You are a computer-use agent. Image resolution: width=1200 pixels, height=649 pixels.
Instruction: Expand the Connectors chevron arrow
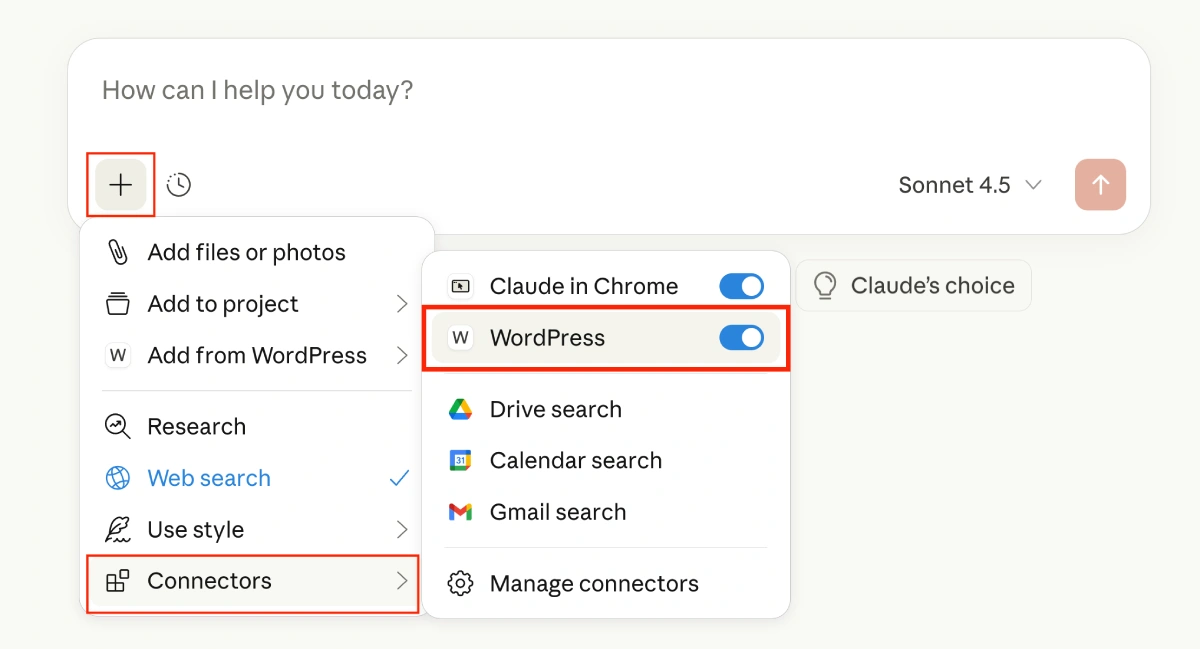point(401,581)
